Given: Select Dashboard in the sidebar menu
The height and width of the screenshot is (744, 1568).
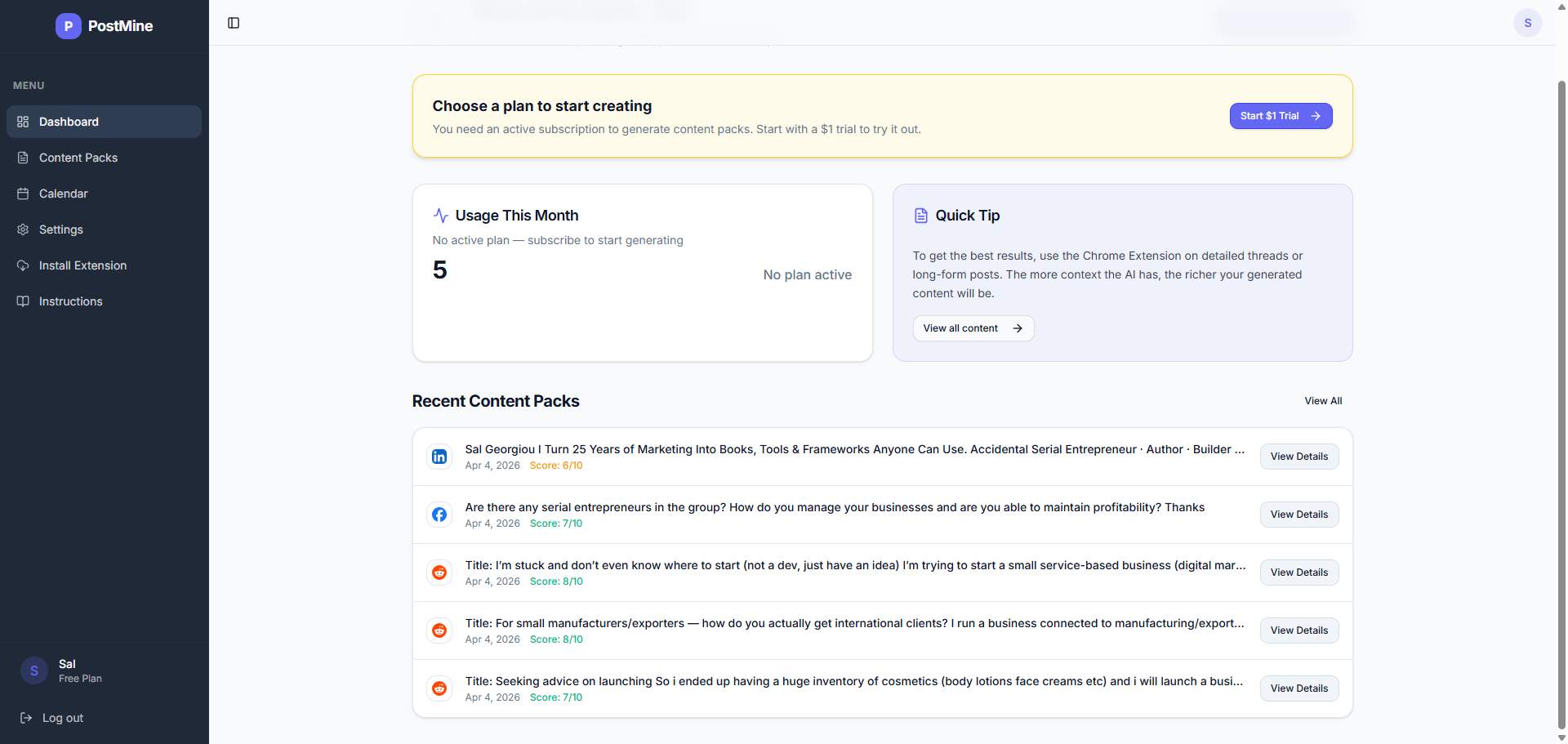Looking at the screenshot, I should [x=69, y=122].
